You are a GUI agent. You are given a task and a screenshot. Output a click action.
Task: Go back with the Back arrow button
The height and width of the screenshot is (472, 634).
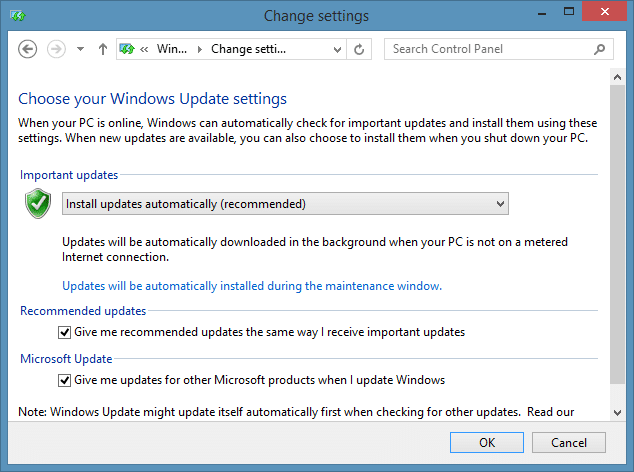27,49
